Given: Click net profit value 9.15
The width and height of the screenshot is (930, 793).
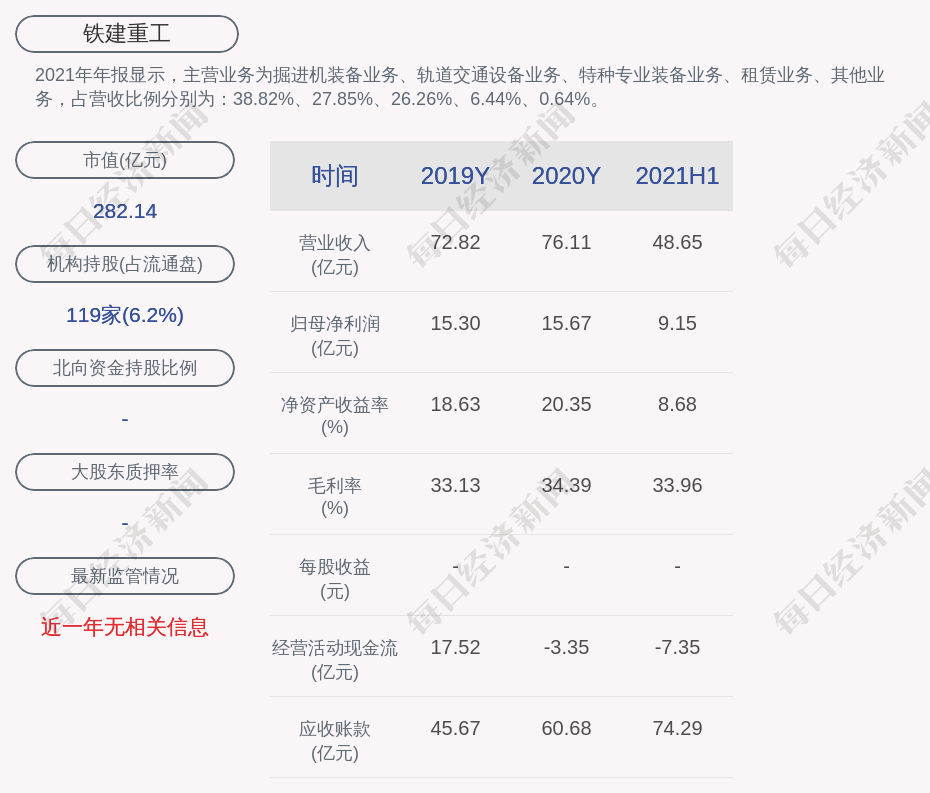Looking at the screenshot, I should [677, 323].
